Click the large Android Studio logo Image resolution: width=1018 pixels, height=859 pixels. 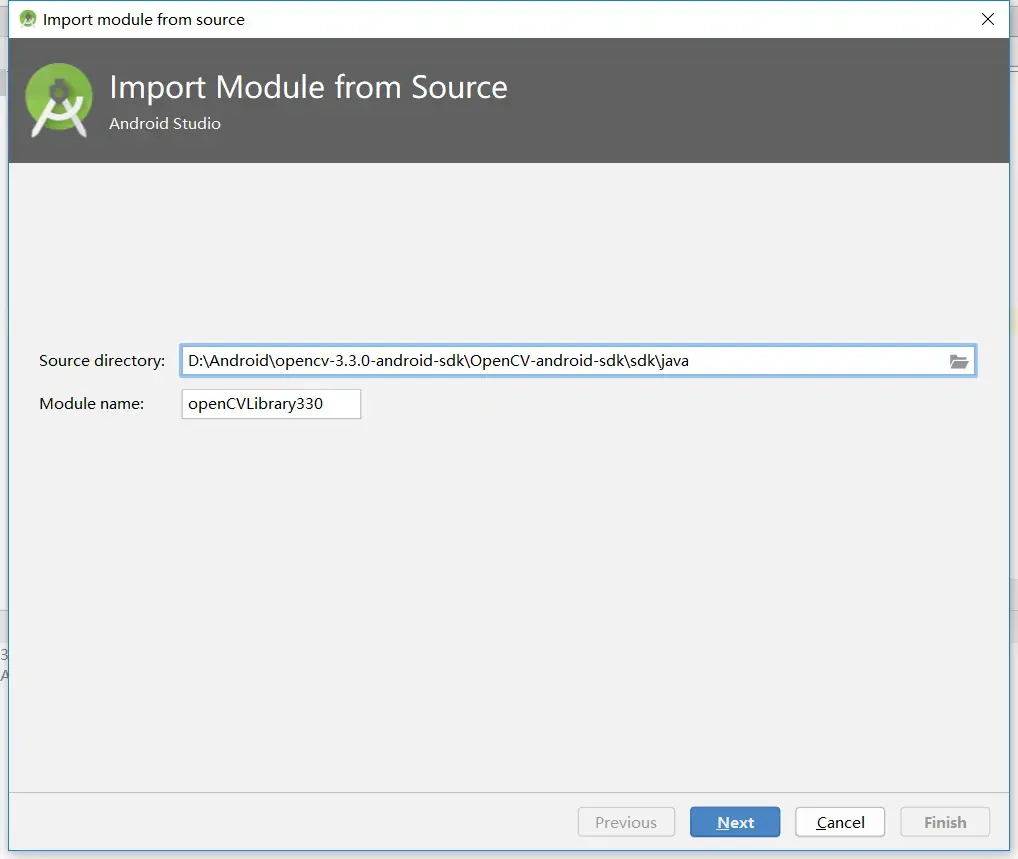pos(59,100)
